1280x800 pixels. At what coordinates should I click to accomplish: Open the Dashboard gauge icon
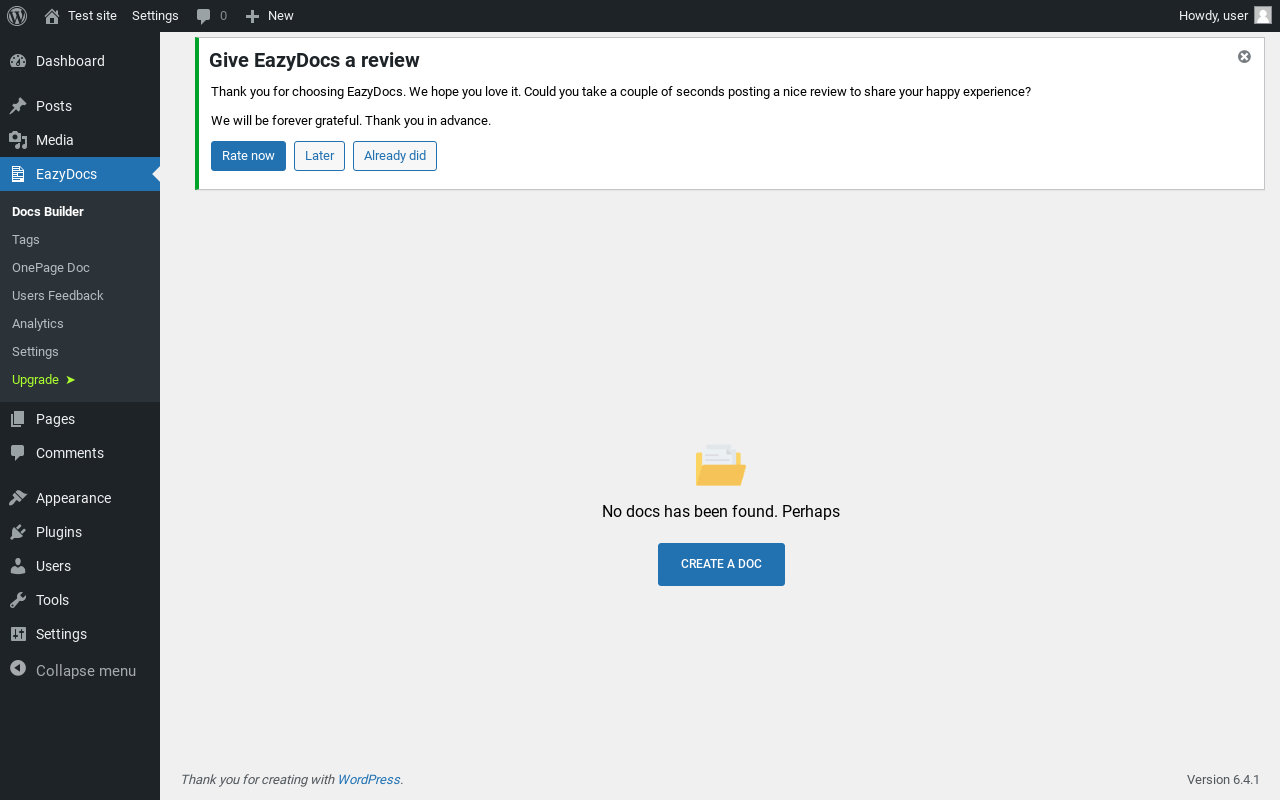click(x=18, y=61)
